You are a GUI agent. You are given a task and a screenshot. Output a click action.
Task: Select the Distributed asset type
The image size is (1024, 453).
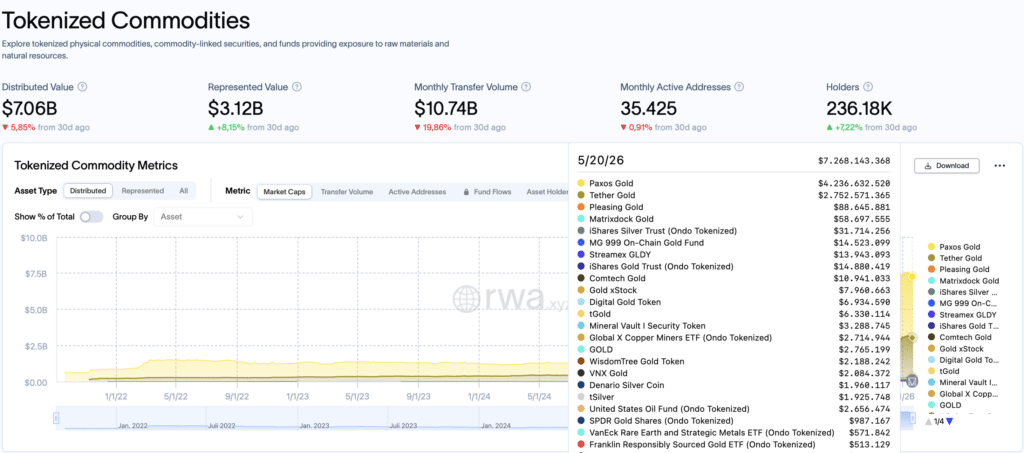point(88,191)
